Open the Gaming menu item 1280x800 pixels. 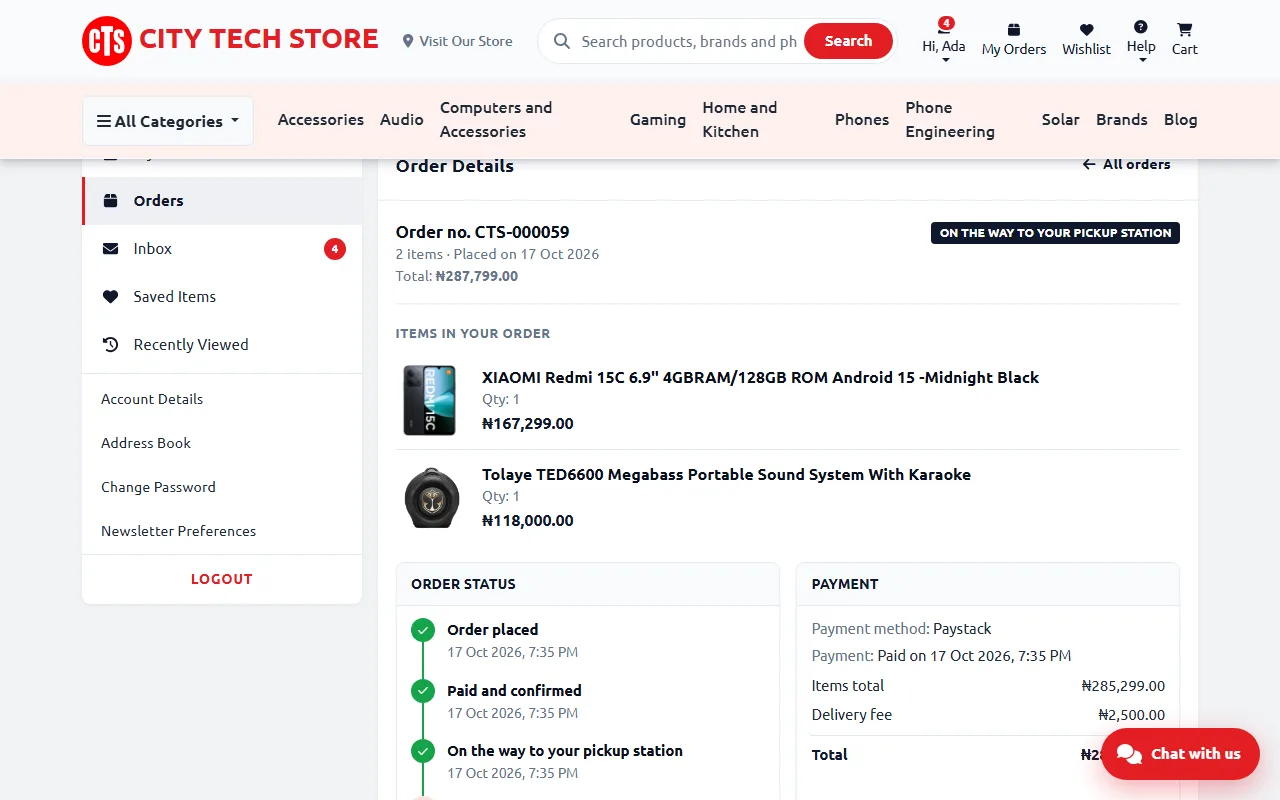[658, 120]
